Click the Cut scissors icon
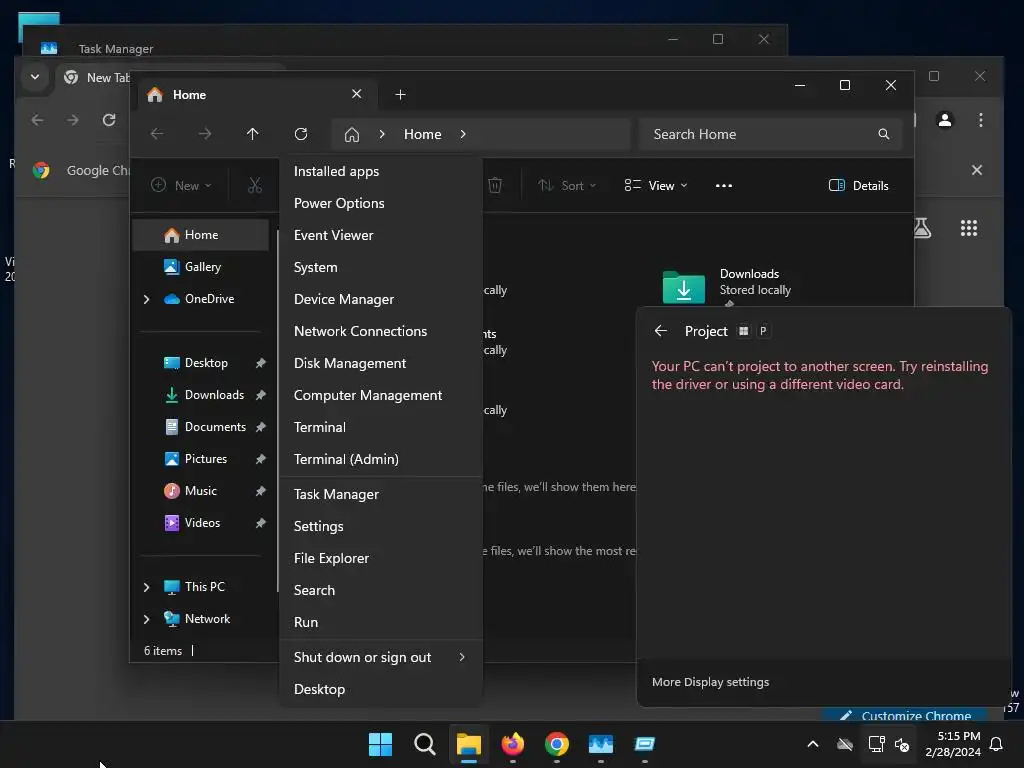 (255, 185)
